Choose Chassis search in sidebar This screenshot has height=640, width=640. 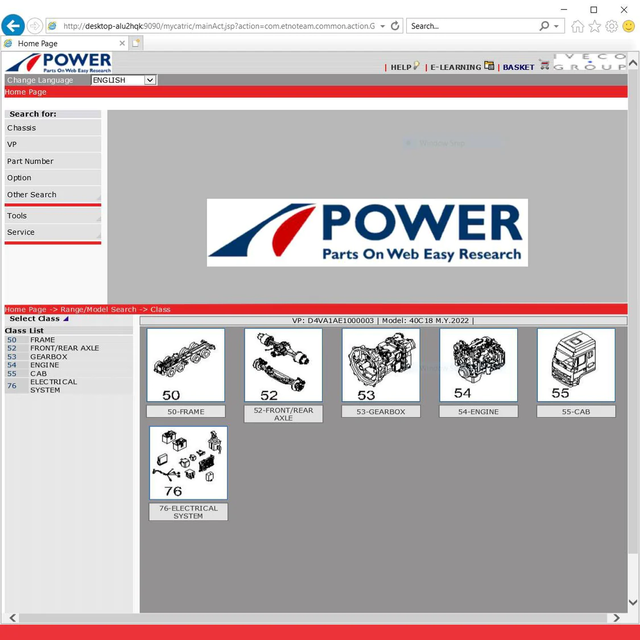tap(52, 128)
